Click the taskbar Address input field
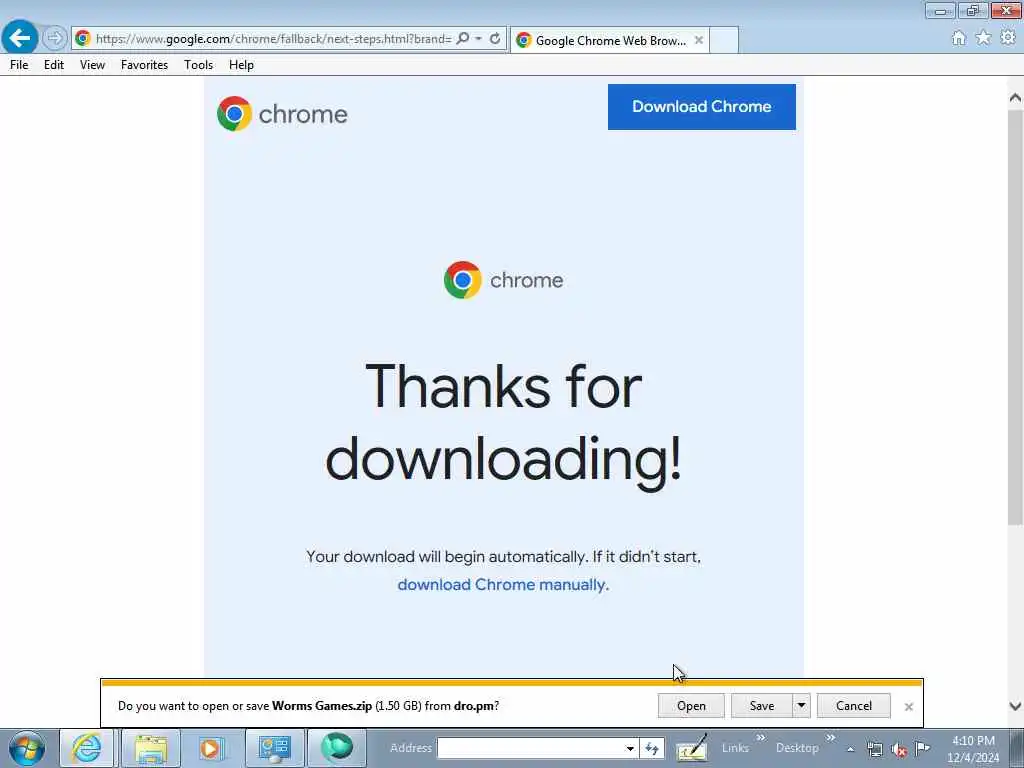 click(530, 748)
